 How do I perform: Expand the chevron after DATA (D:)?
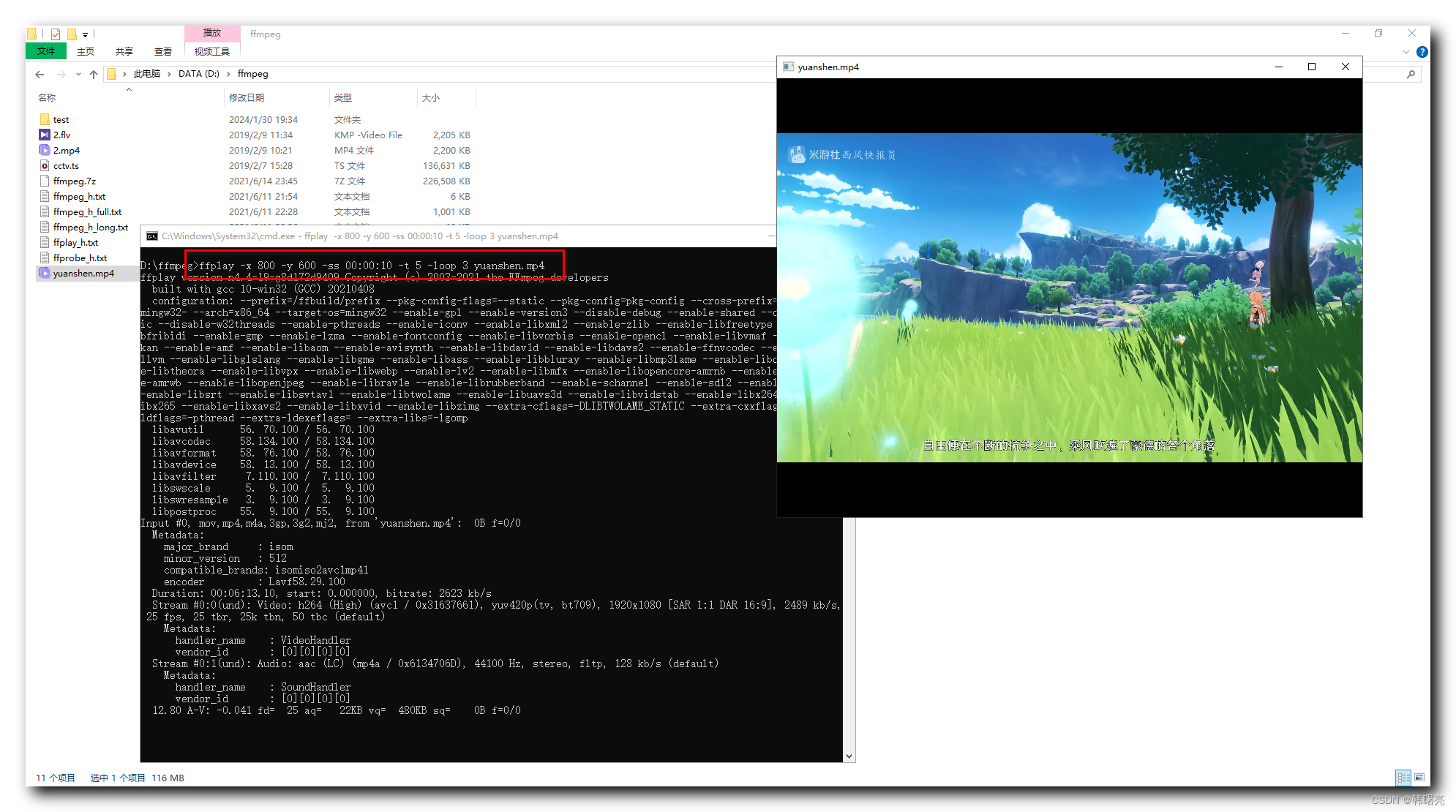click(228, 74)
